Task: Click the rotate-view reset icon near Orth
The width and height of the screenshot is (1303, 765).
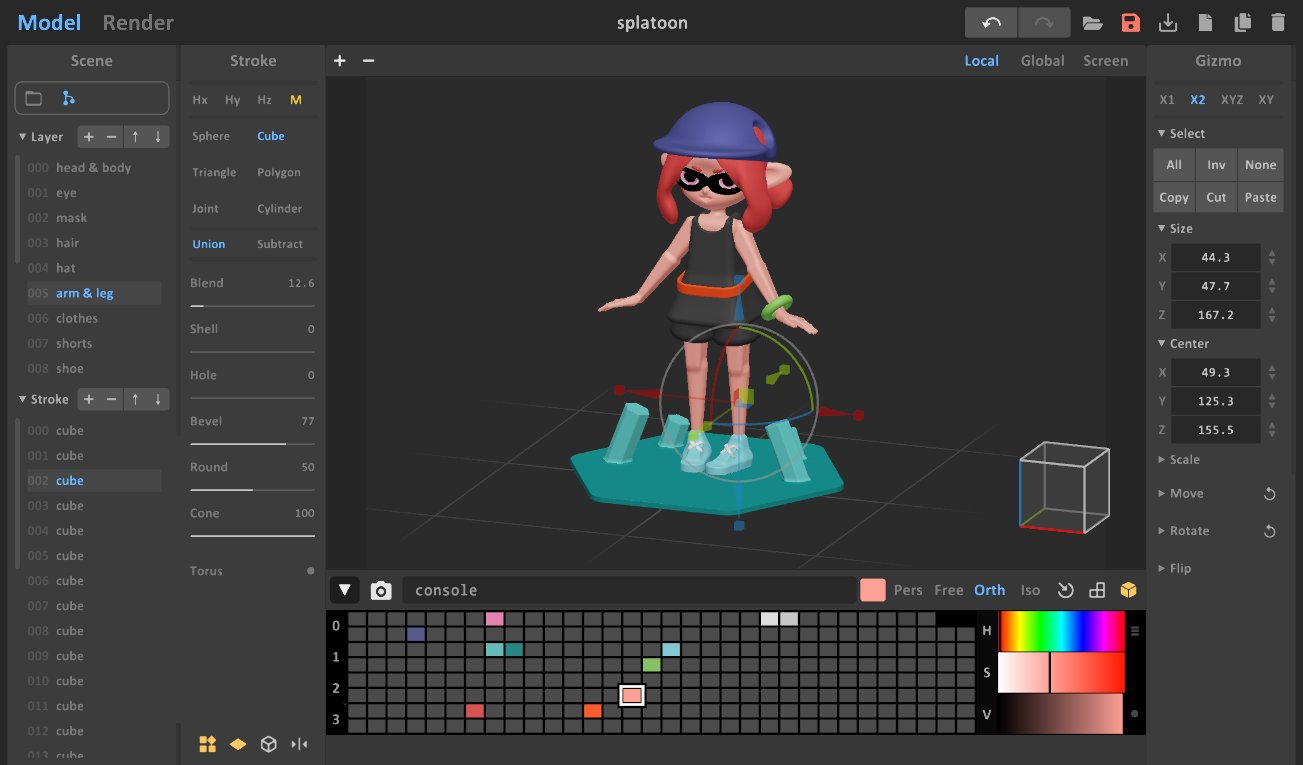Action: (x=1064, y=590)
